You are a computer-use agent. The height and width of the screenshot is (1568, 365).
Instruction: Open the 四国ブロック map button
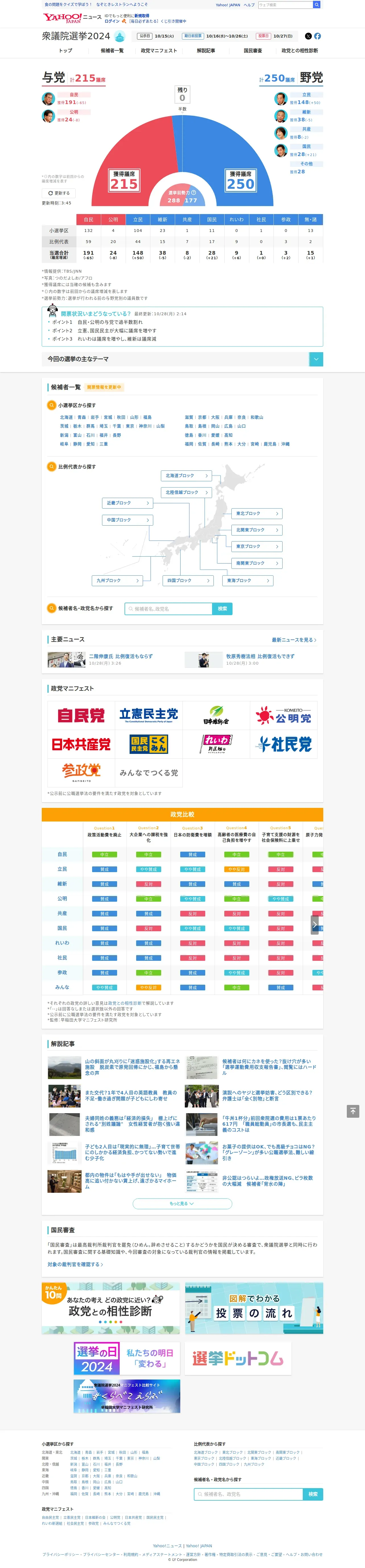coord(188,580)
